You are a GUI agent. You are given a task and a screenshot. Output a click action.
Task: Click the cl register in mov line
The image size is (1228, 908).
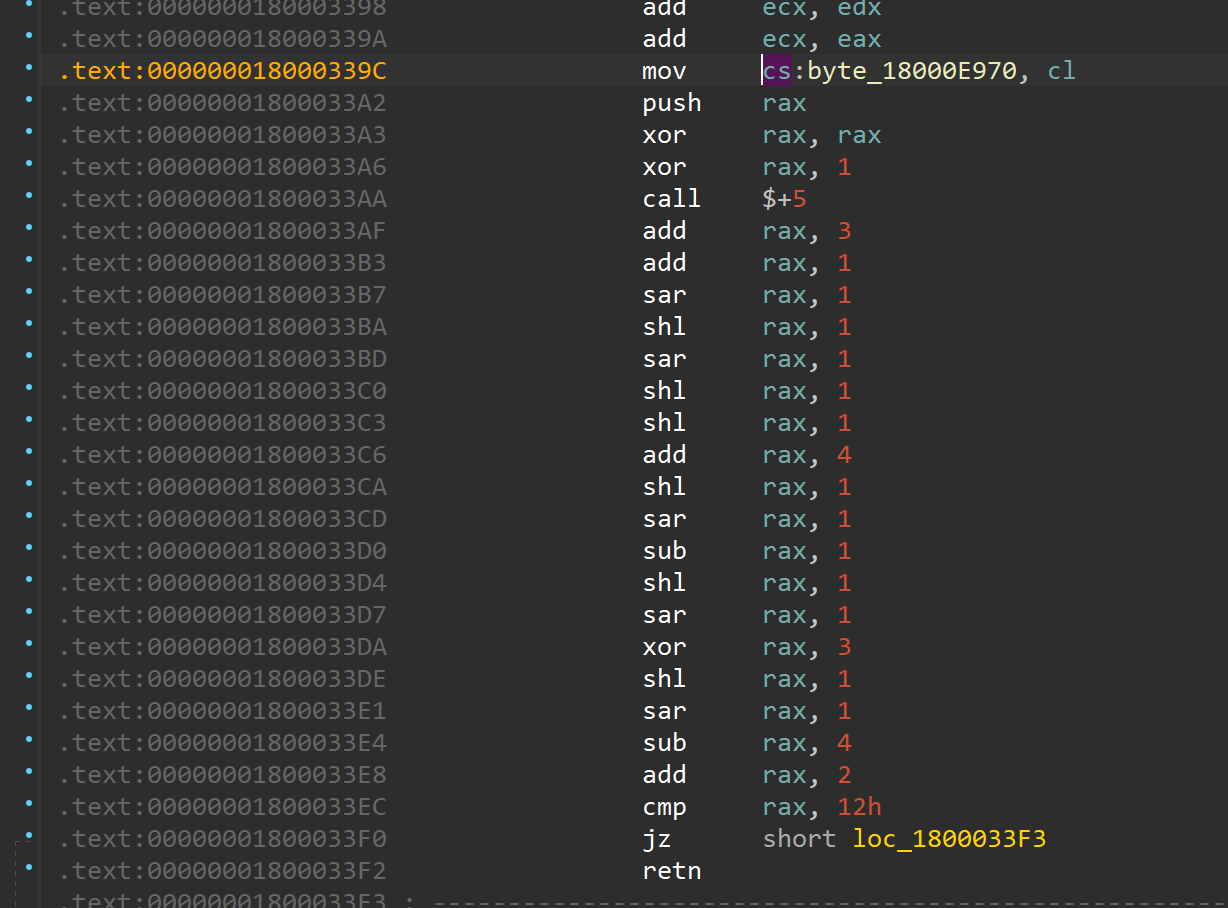point(1061,71)
